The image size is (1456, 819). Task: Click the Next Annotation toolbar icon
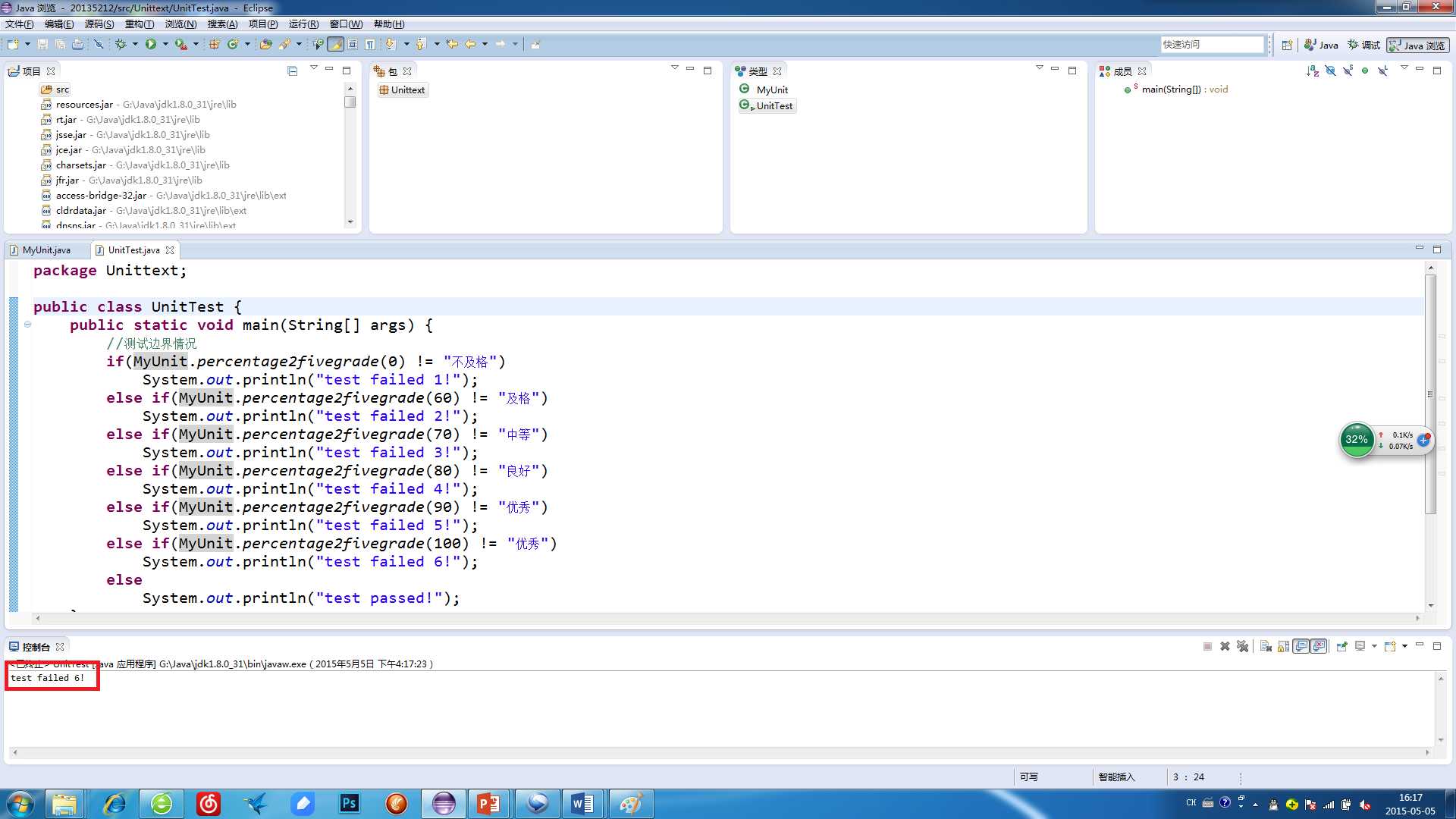(391, 45)
